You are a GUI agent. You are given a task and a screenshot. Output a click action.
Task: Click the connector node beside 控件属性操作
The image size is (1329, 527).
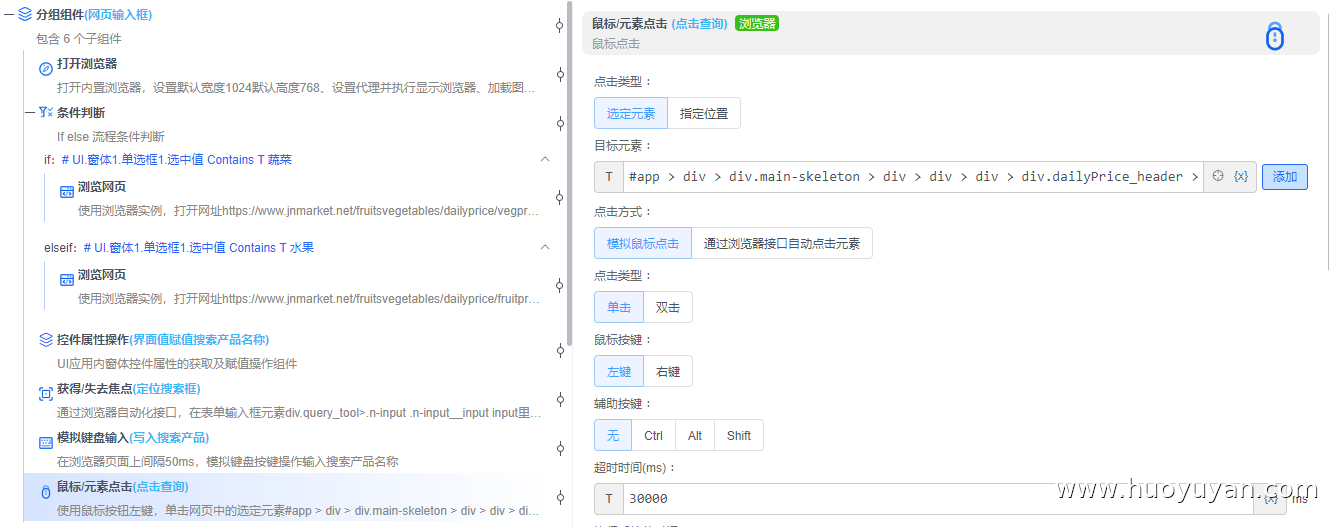click(560, 350)
